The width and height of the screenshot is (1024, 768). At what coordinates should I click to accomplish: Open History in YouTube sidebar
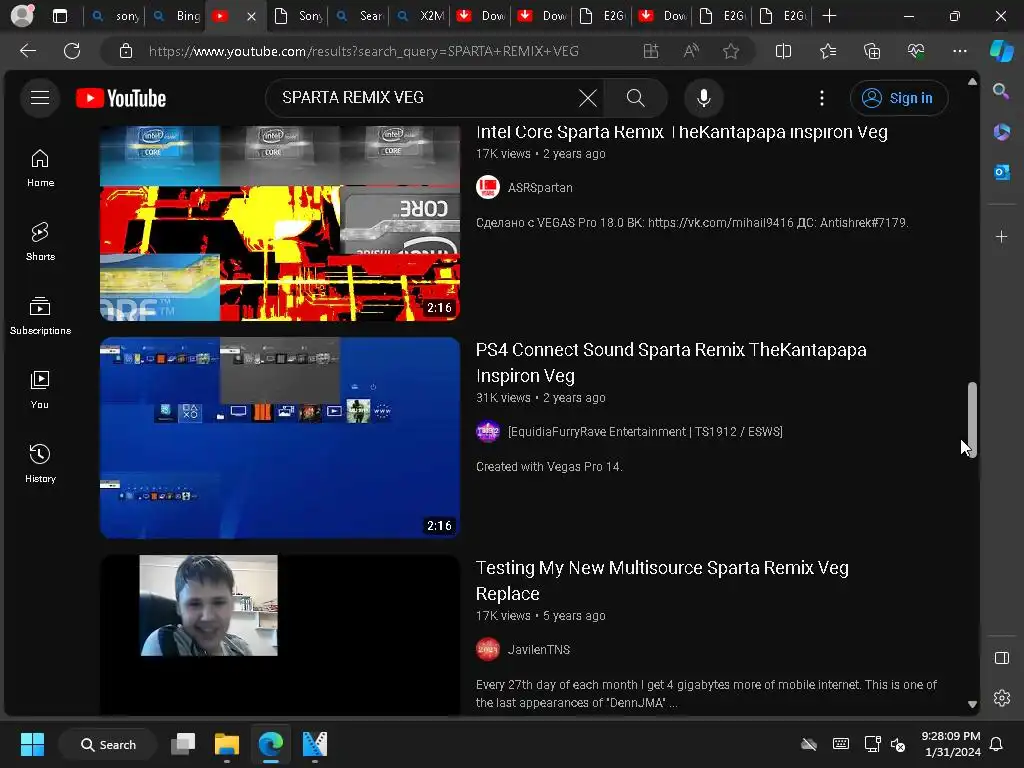(x=40, y=464)
